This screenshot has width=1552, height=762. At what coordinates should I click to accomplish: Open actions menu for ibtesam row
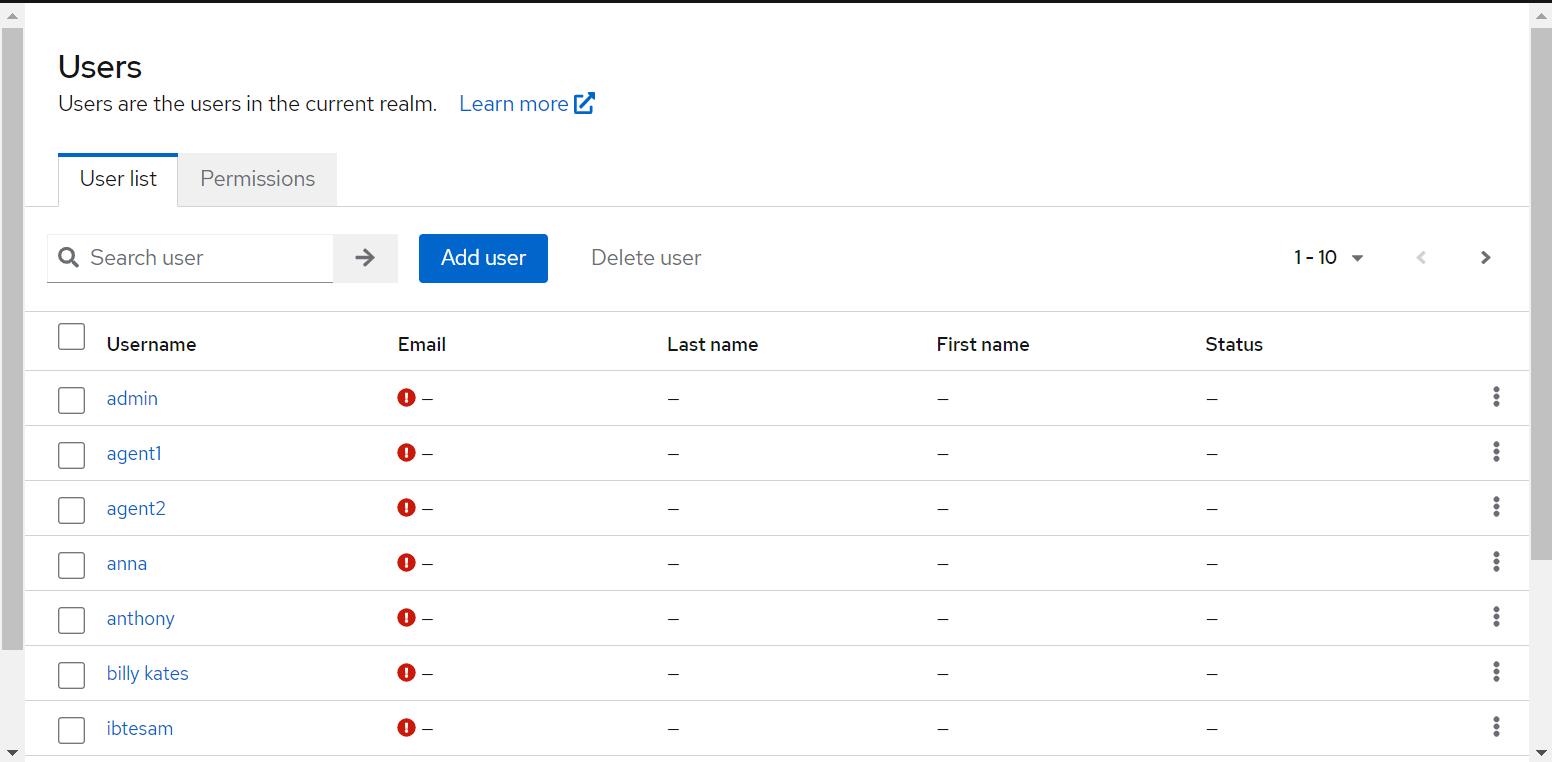click(1496, 727)
